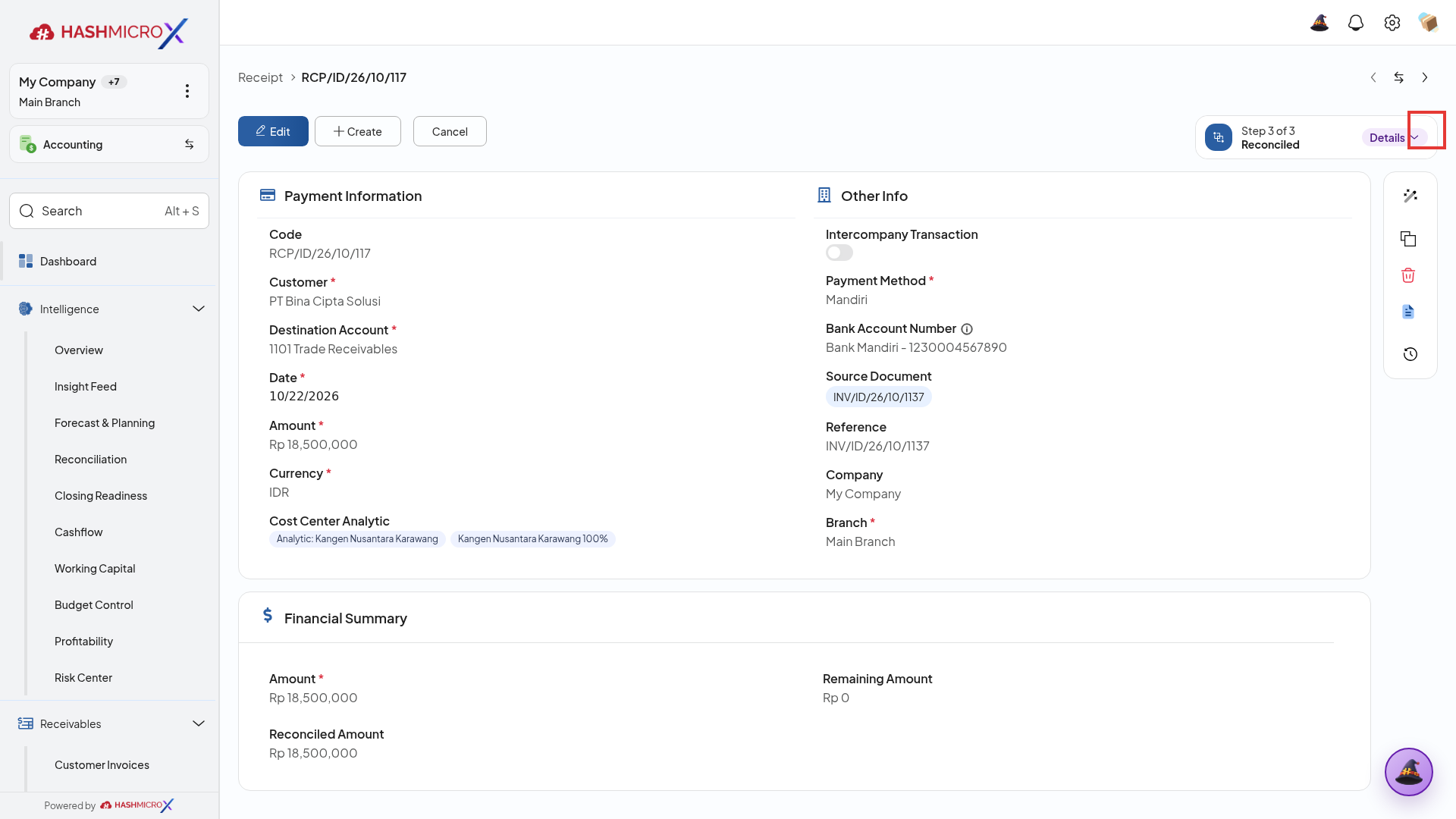The height and width of the screenshot is (819, 1456).
Task: Open the floating wizard assistant button
Action: 1409,772
